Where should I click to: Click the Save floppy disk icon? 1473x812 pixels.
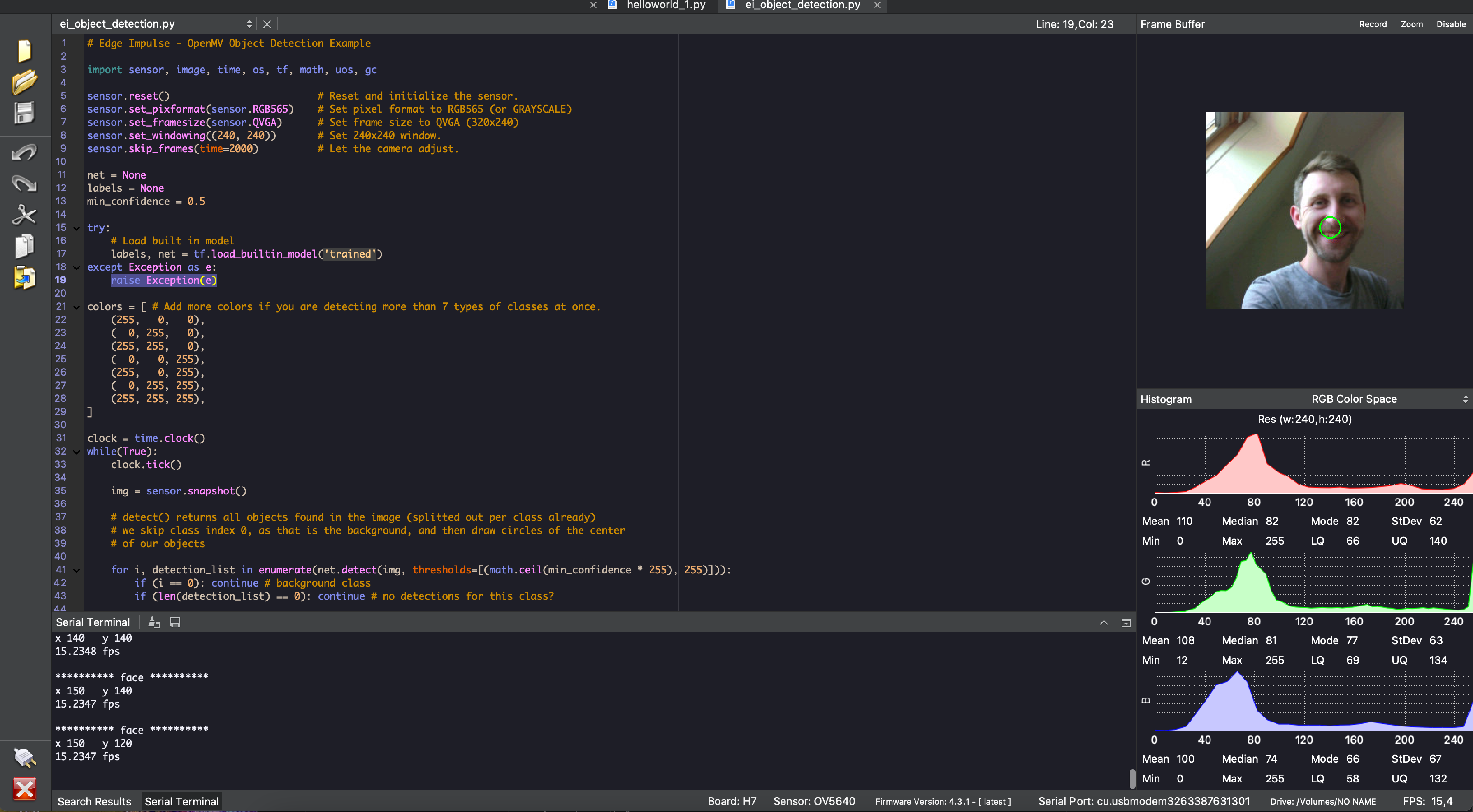[x=24, y=113]
